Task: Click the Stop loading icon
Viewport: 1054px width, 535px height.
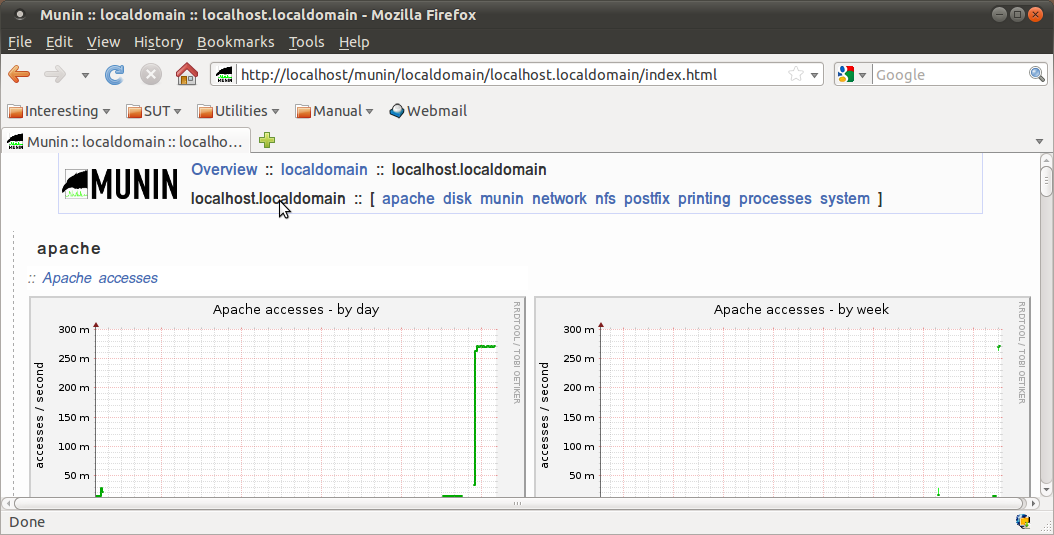Action: (151, 75)
